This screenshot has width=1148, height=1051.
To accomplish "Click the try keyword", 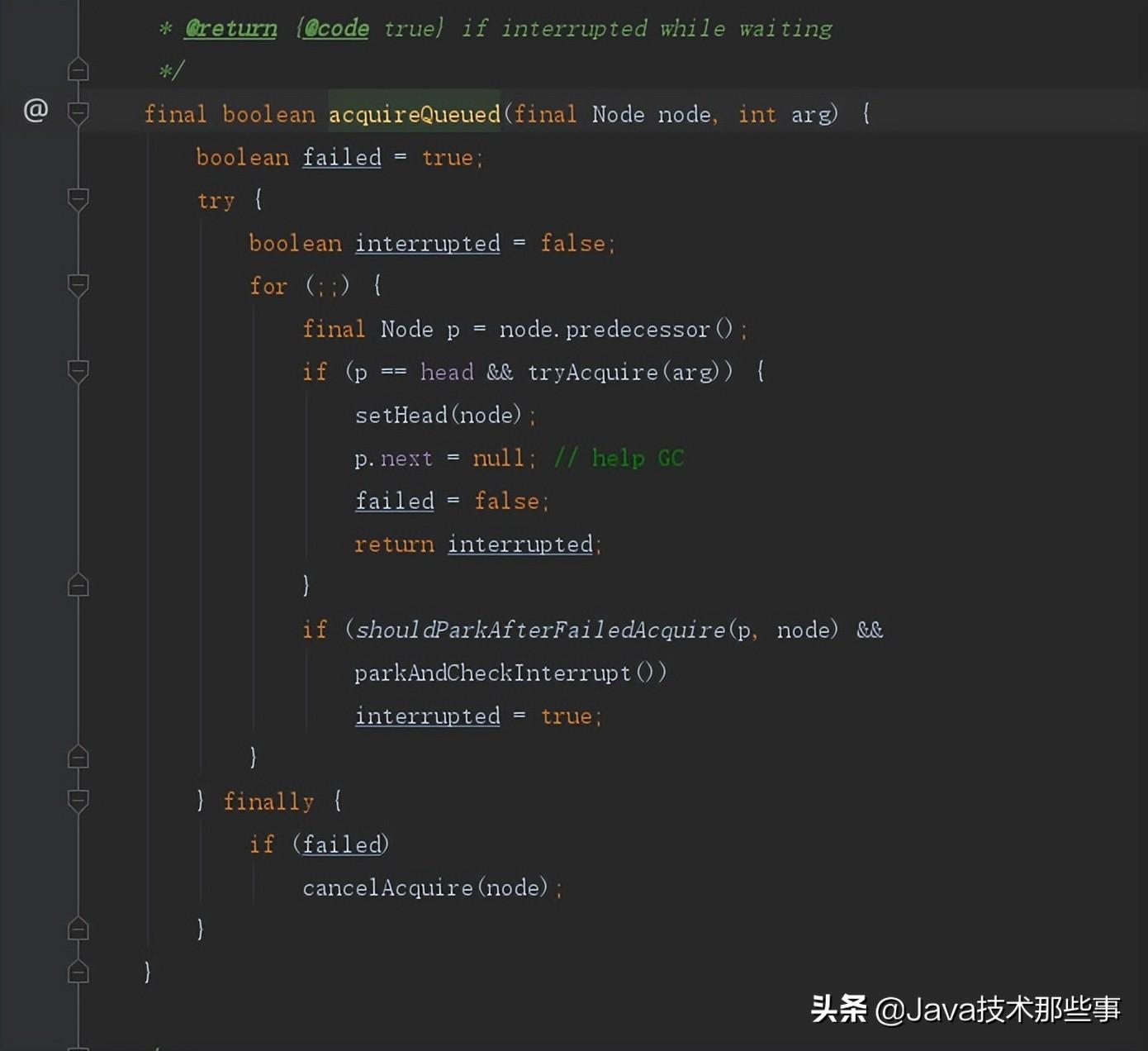I will 216,201.
